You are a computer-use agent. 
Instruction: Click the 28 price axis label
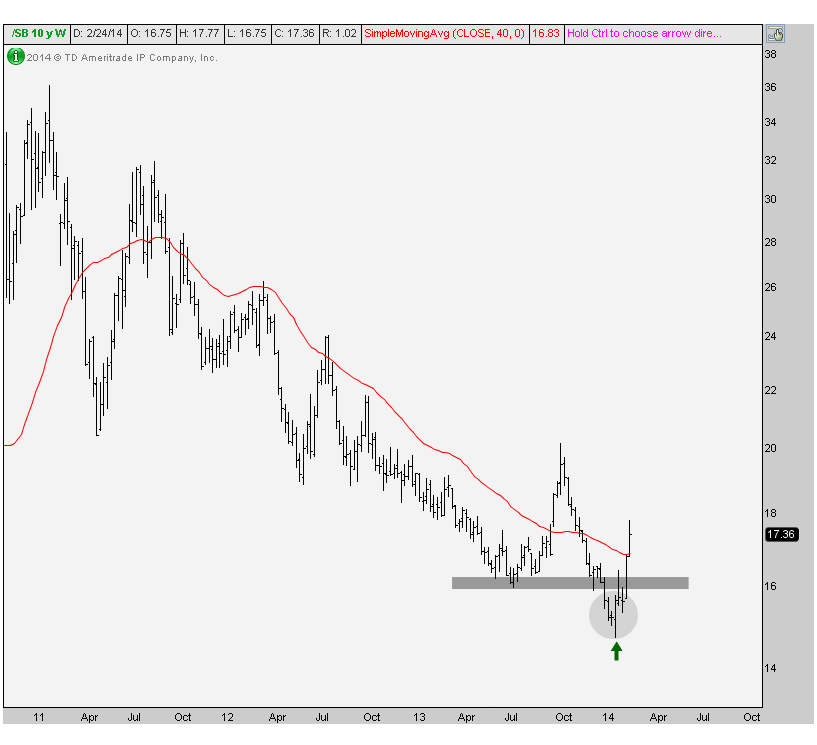770,242
